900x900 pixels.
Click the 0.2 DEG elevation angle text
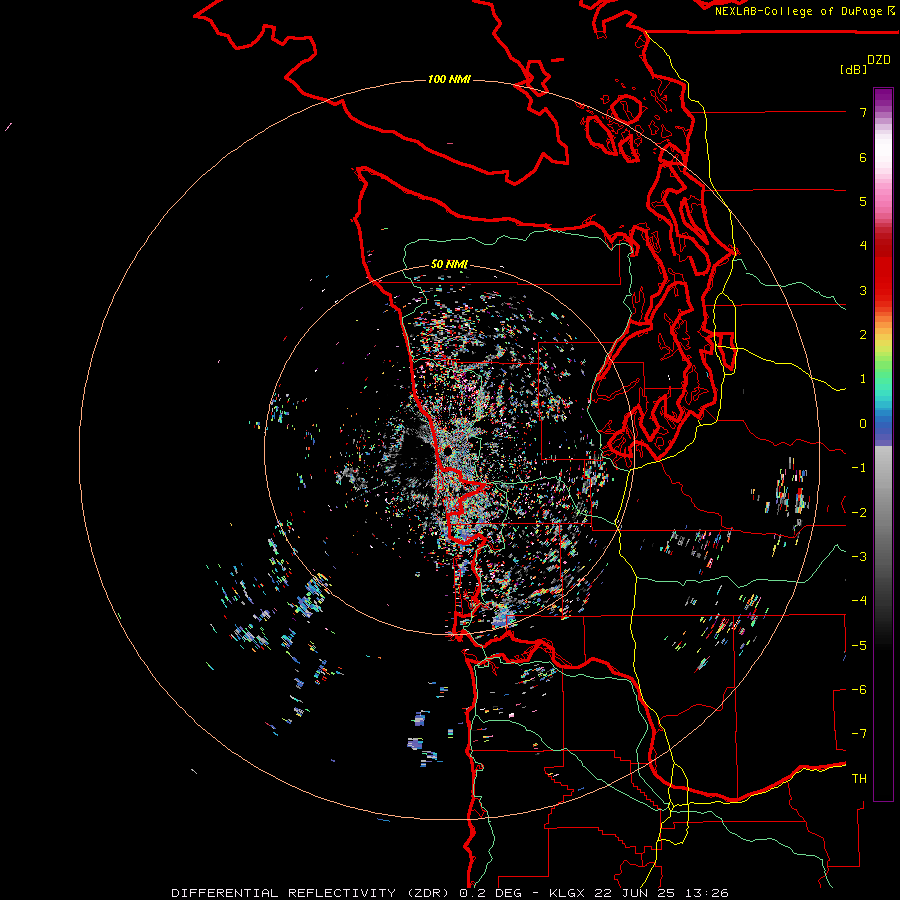click(491, 893)
